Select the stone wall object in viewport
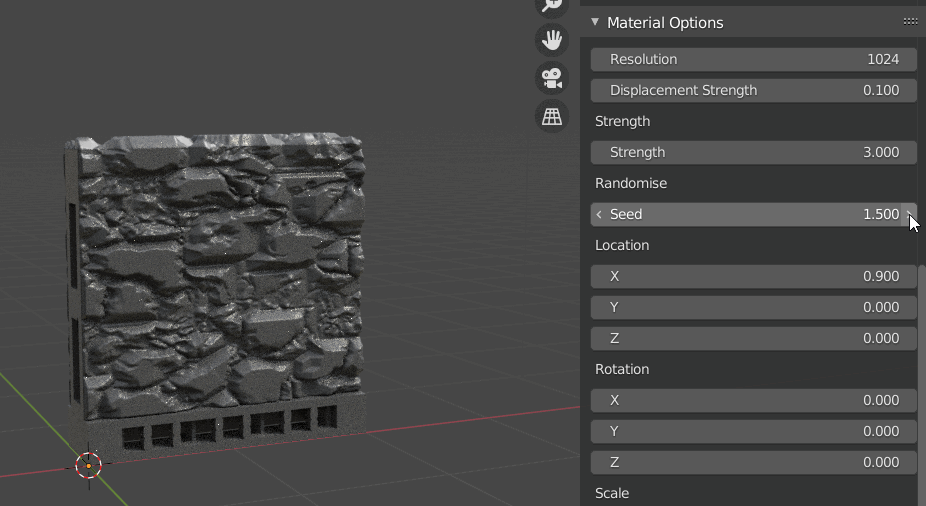 (x=216, y=289)
